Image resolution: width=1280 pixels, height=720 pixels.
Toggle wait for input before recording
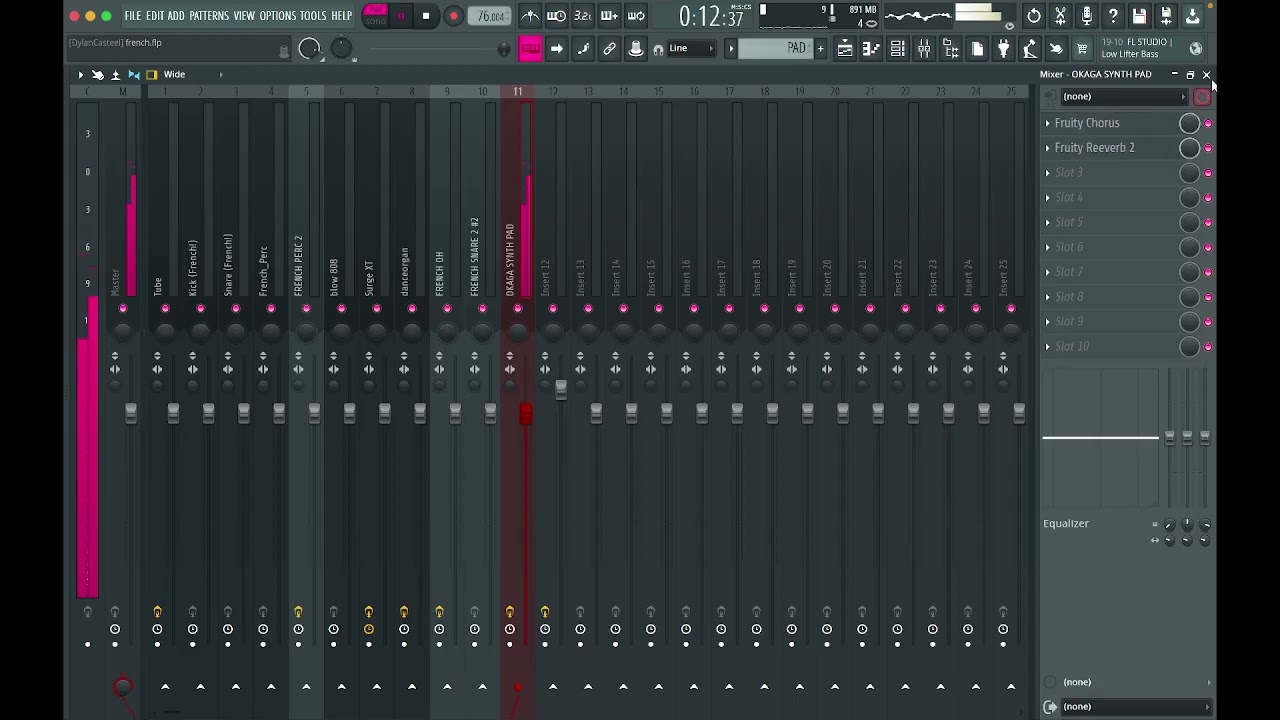[556, 16]
